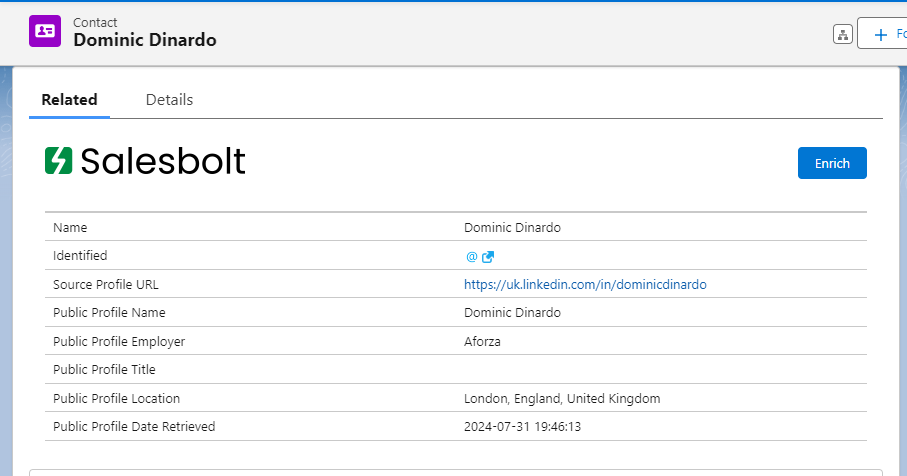907x476 pixels.
Task: Click the Public Profile Title label
Action: pos(104,370)
